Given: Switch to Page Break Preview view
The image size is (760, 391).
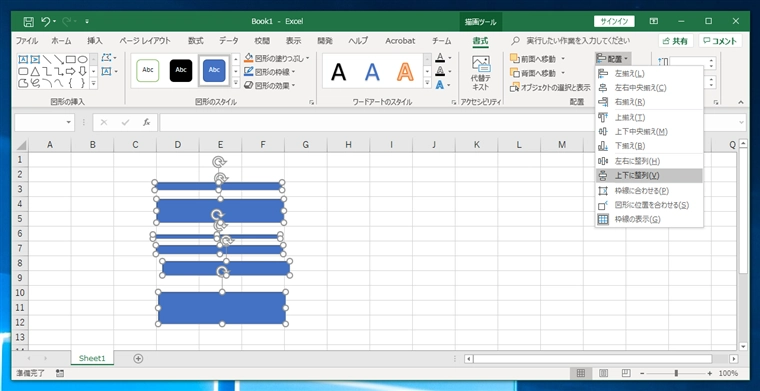Looking at the screenshot, I should tap(626, 373).
